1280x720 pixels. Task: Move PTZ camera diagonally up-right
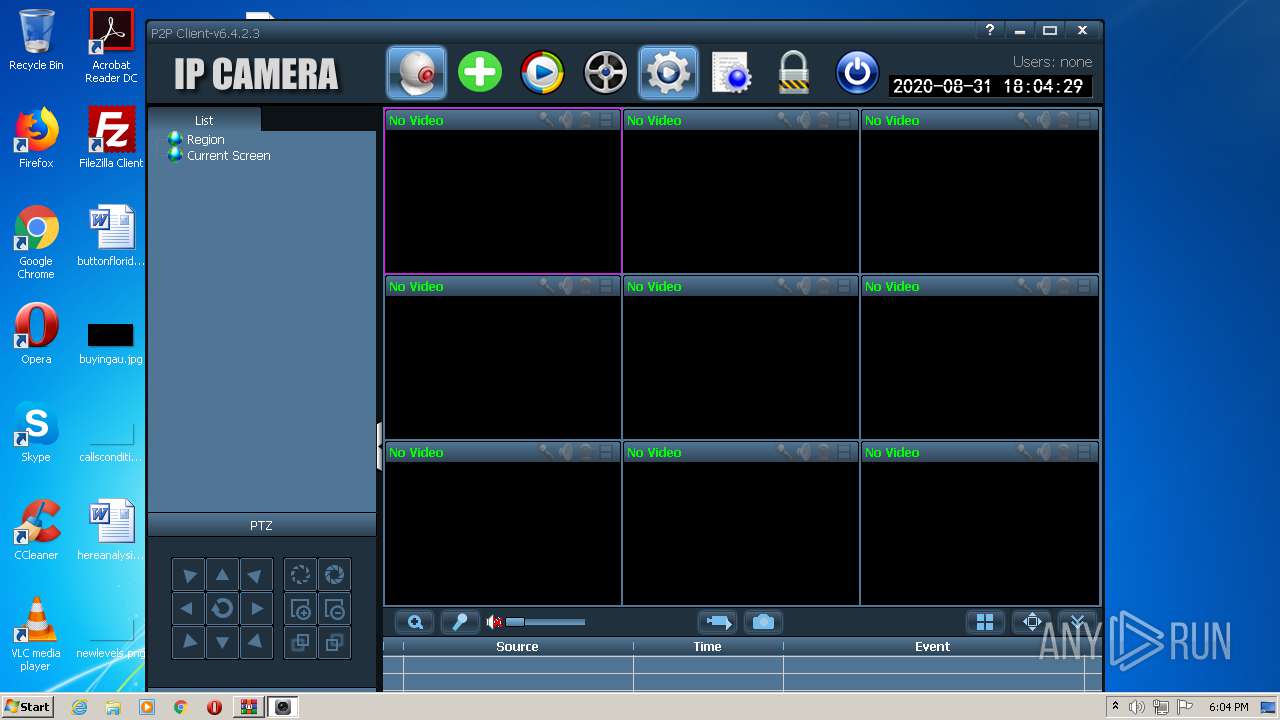(256, 575)
